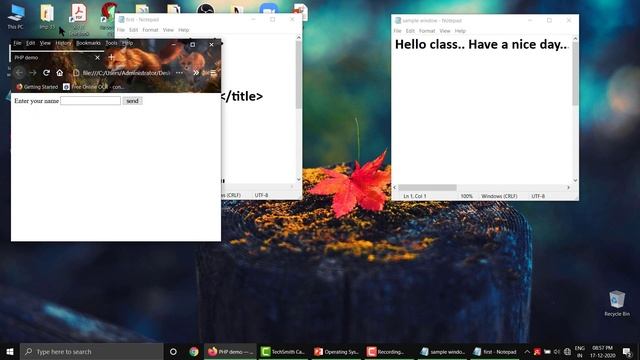The image size is (640, 360).
Task: Switch to Operating Sys PowerPoint taskbar item
Action: [x=336, y=351]
